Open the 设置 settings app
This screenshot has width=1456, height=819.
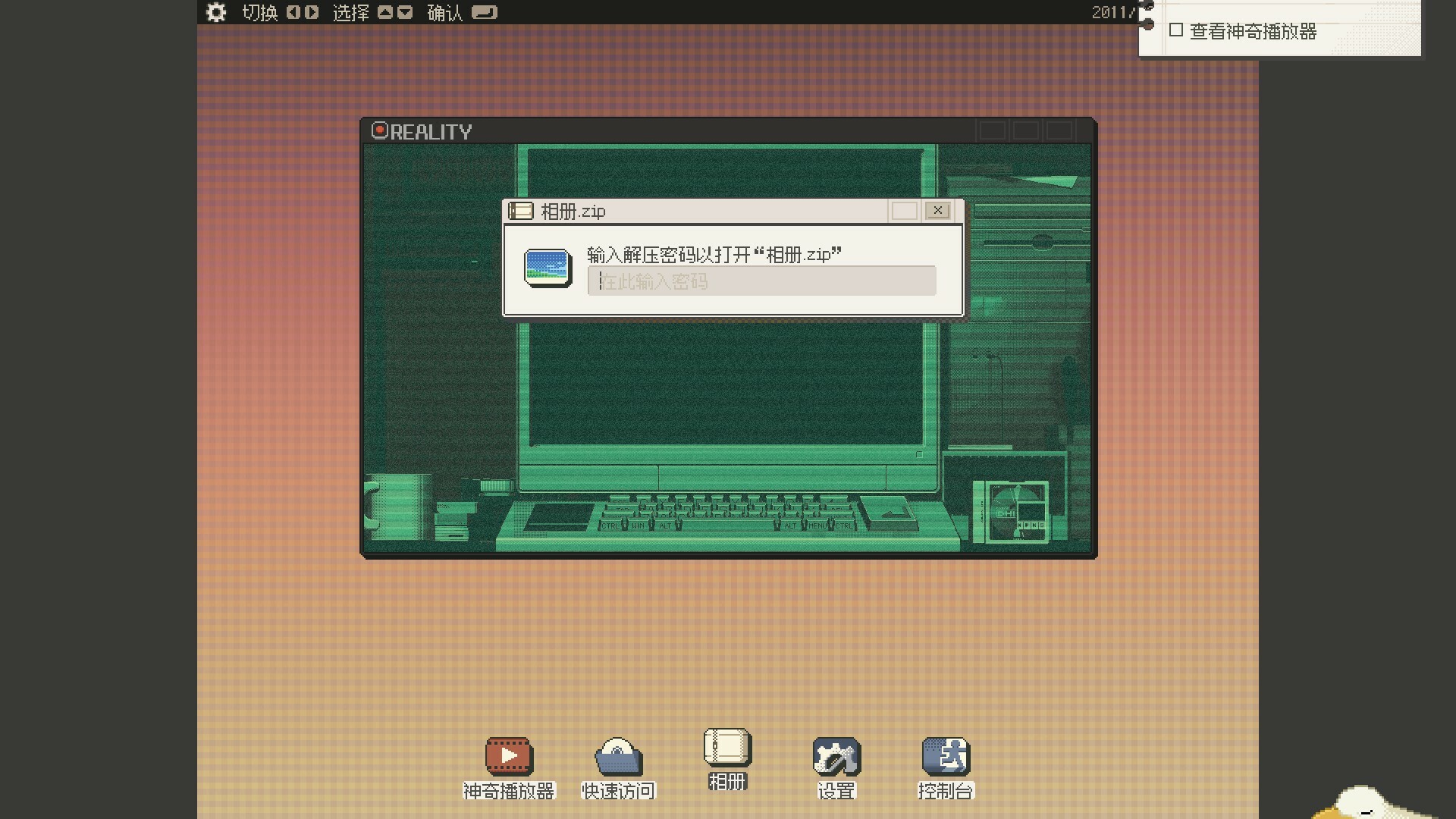[836, 757]
